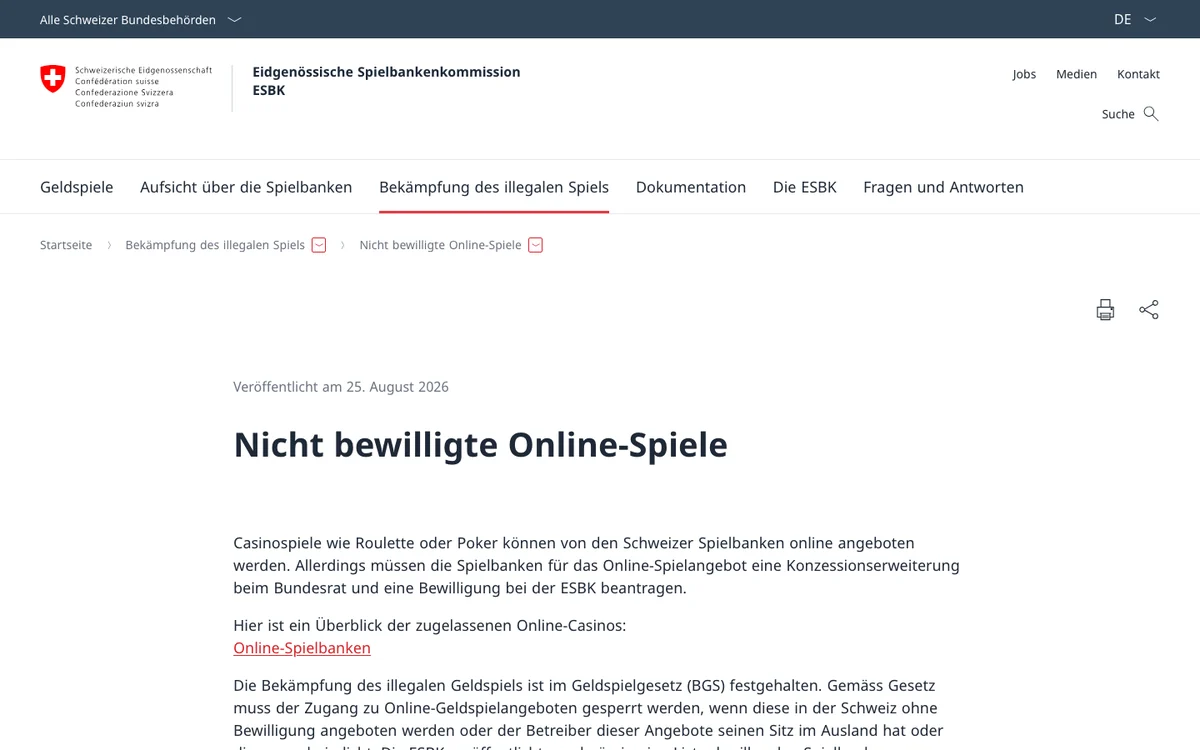Open Die ESBK menu
1200x750 pixels.
(x=805, y=187)
